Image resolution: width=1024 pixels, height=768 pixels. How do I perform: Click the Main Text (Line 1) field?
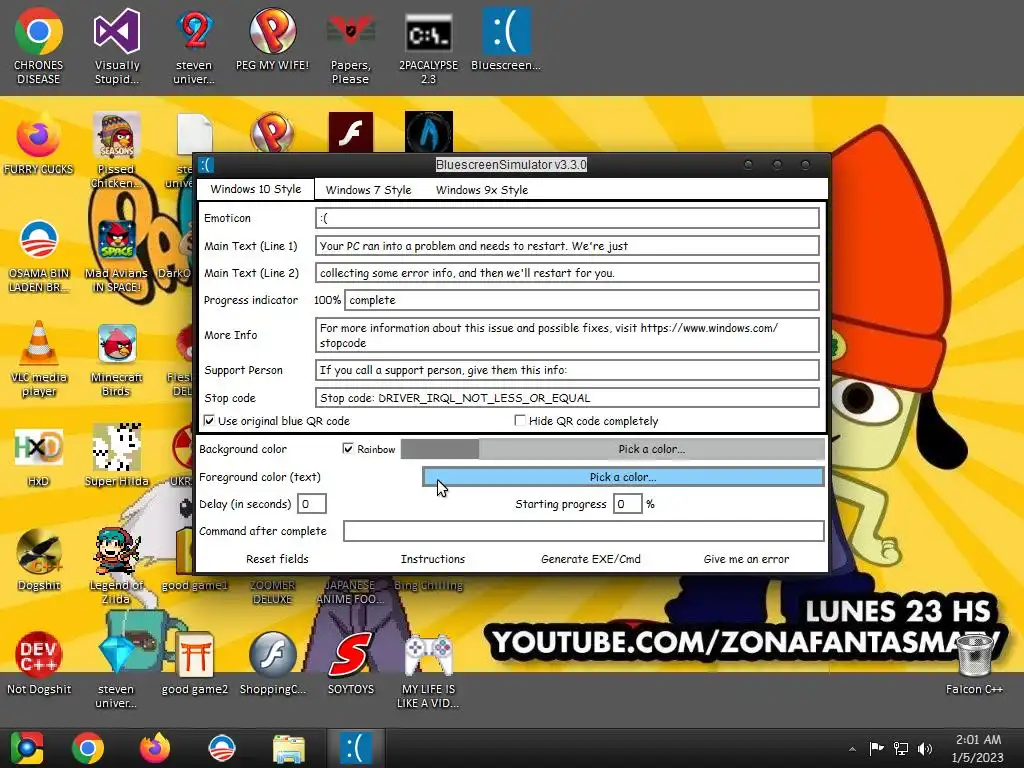568,246
